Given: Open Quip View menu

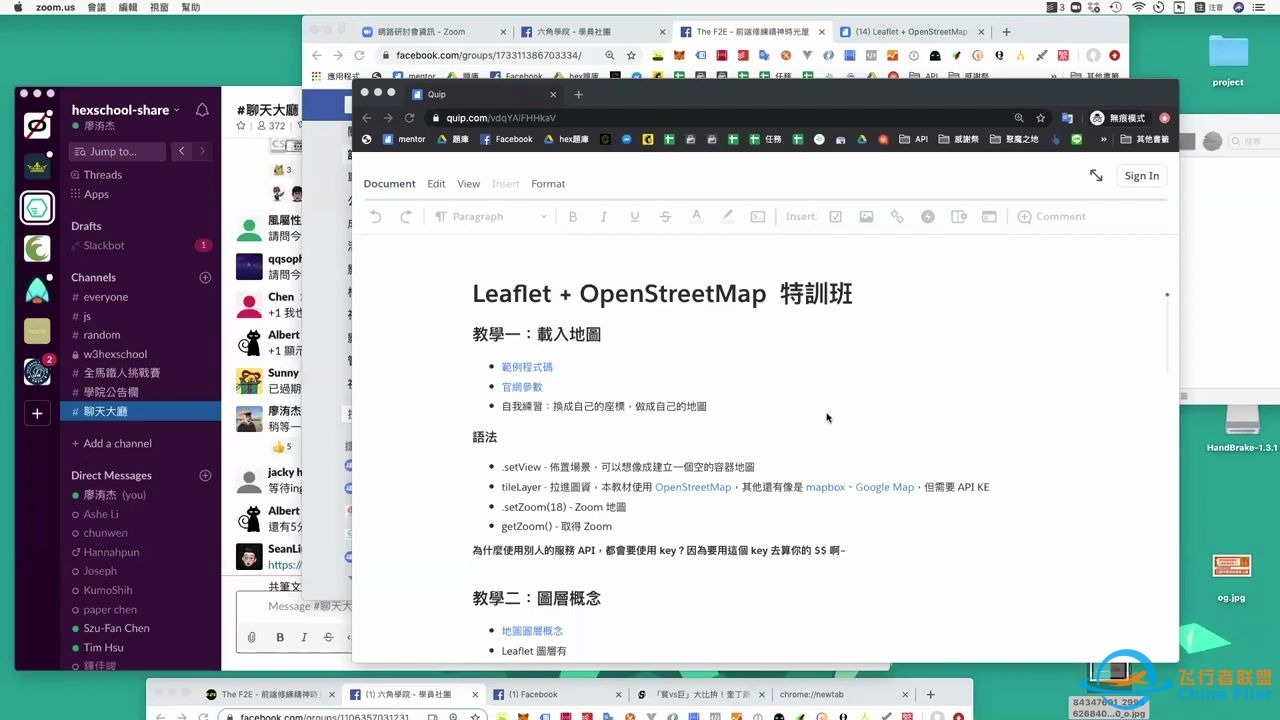Looking at the screenshot, I should click(x=468, y=184).
